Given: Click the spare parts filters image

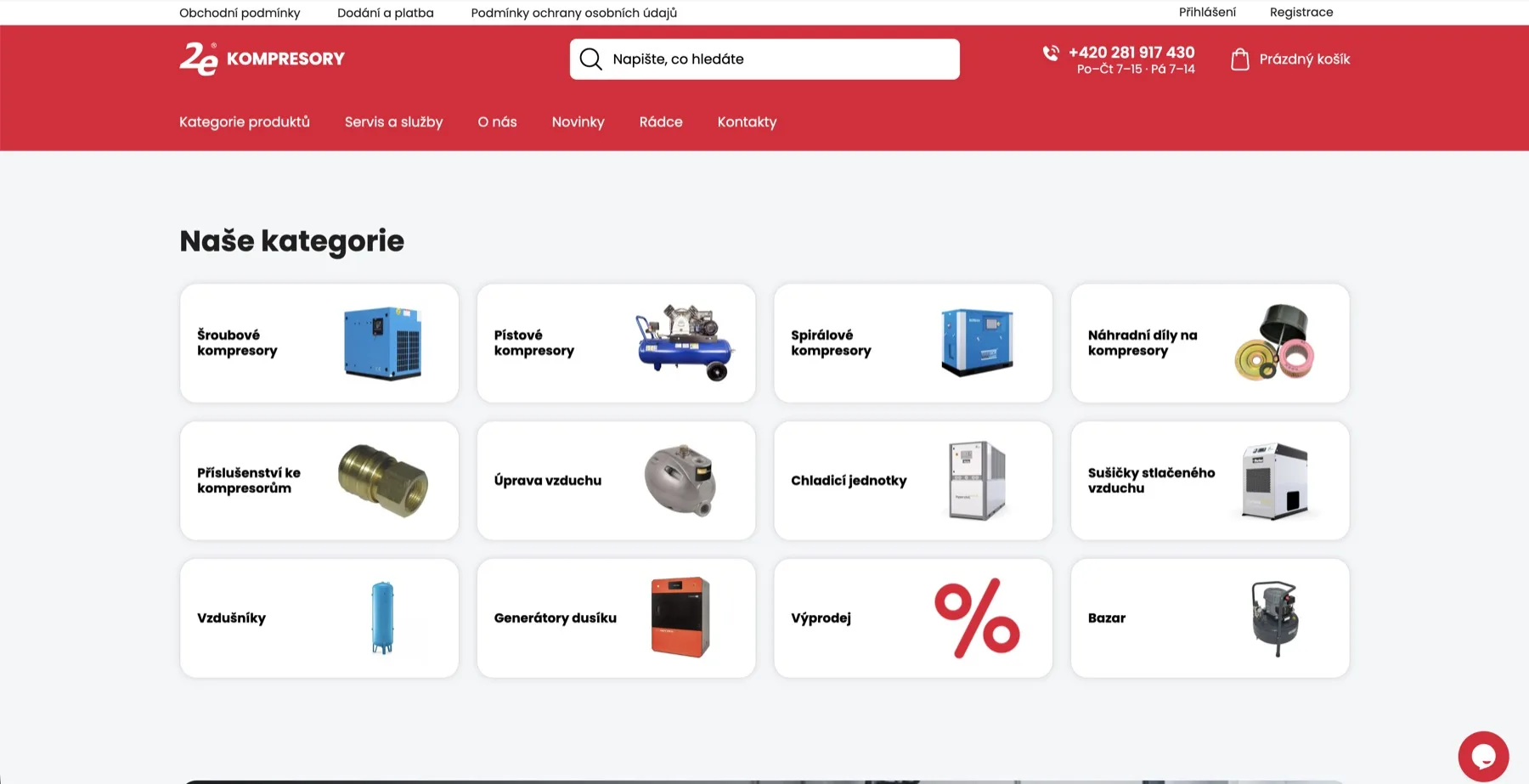Looking at the screenshot, I should (1274, 343).
